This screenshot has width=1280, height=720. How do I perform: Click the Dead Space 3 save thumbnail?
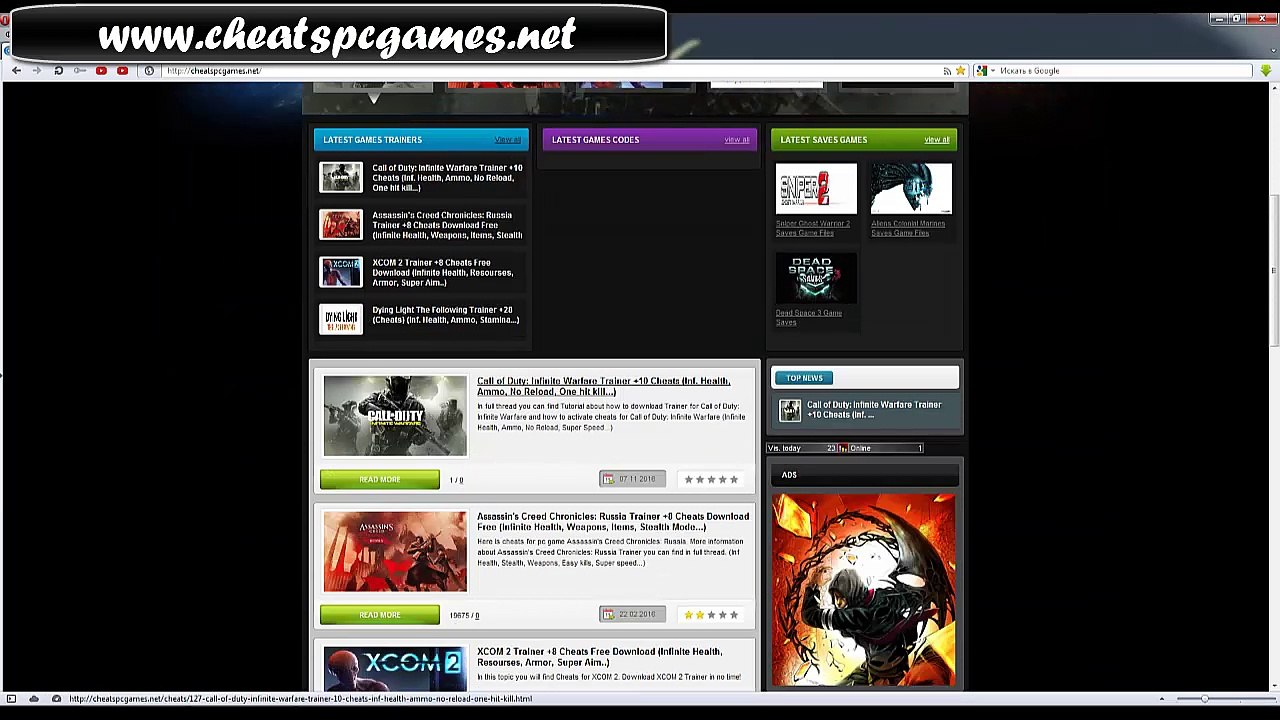[816, 278]
